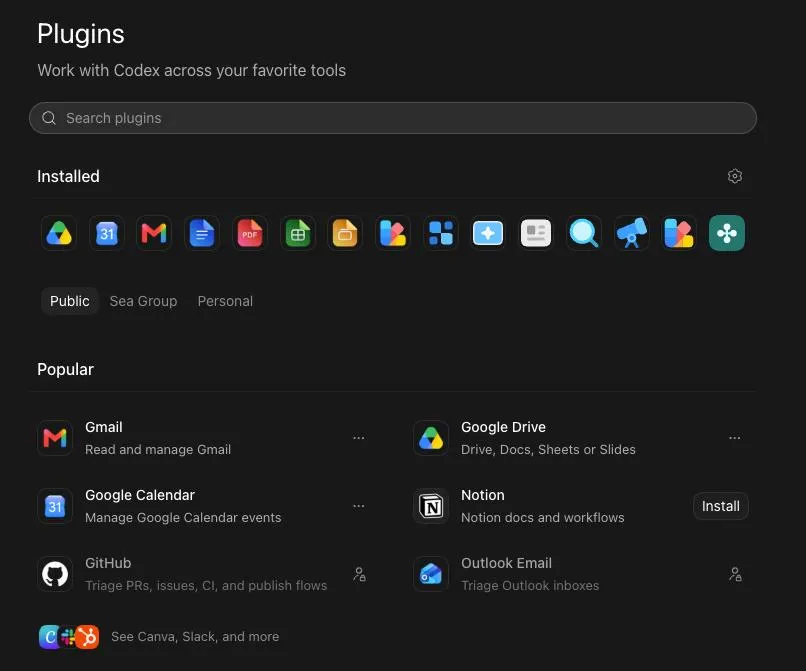Click the Outlook Email plugin title
The image size is (806, 671).
click(506, 563)
